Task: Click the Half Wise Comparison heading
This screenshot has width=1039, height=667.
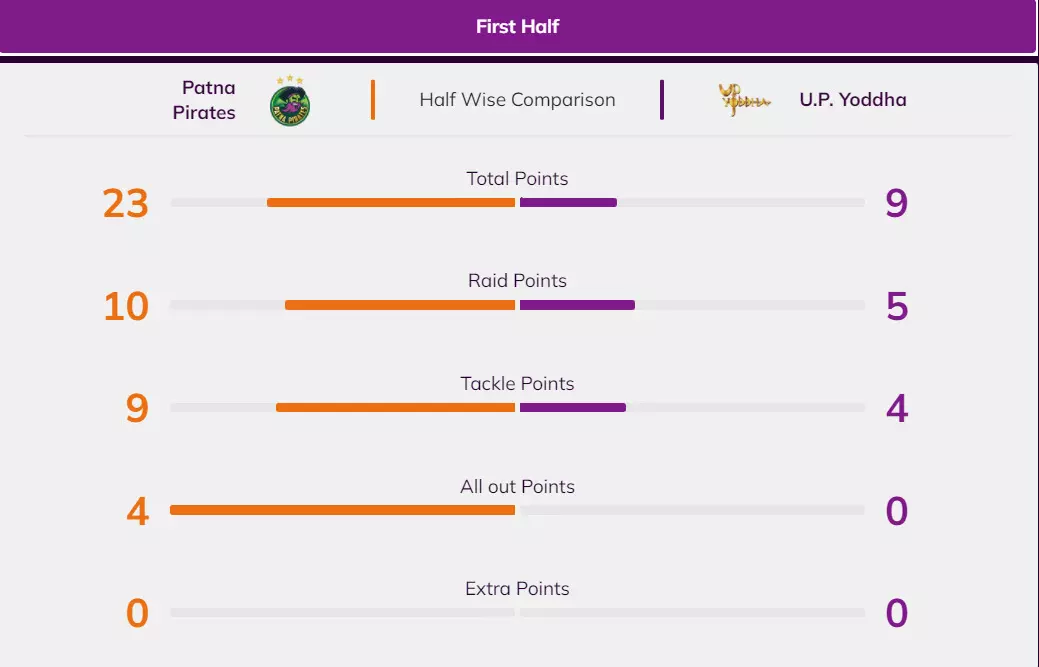Action: (x=517, y=100)
